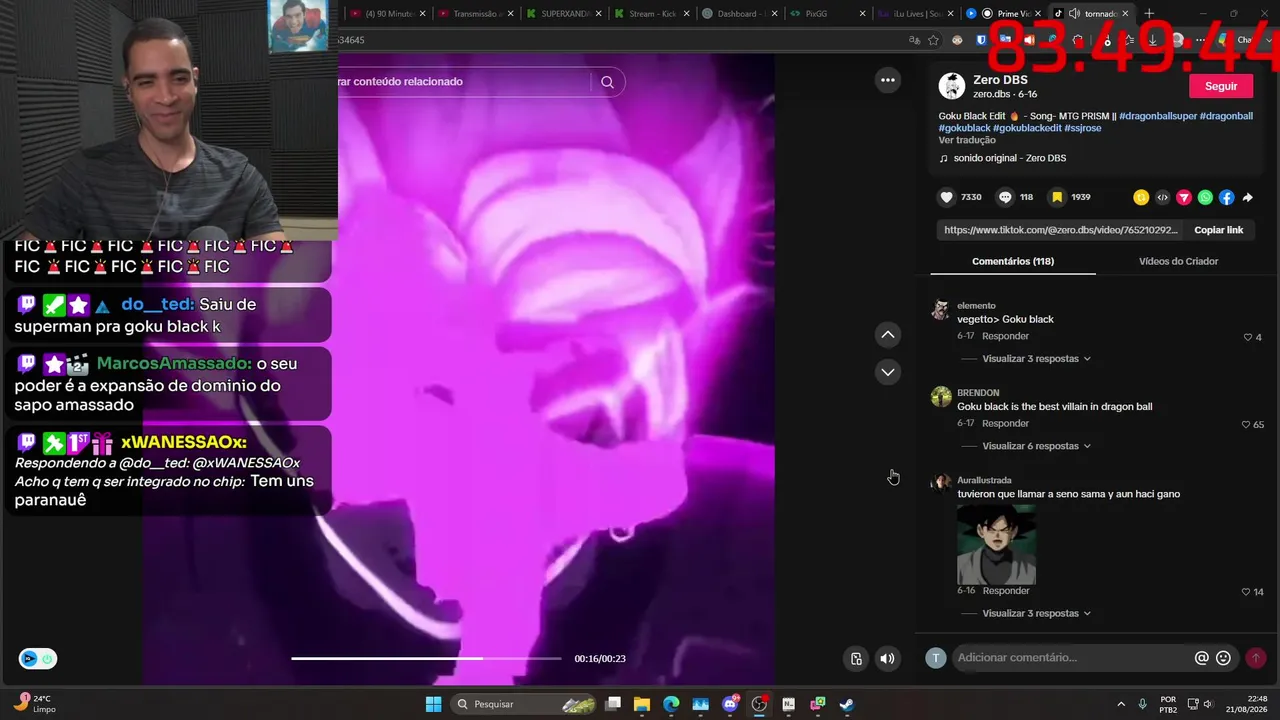Viewport: 1280px width, 720px height.
Task: Insert an @ mention in the comment
Action: tap(1202, 658)
